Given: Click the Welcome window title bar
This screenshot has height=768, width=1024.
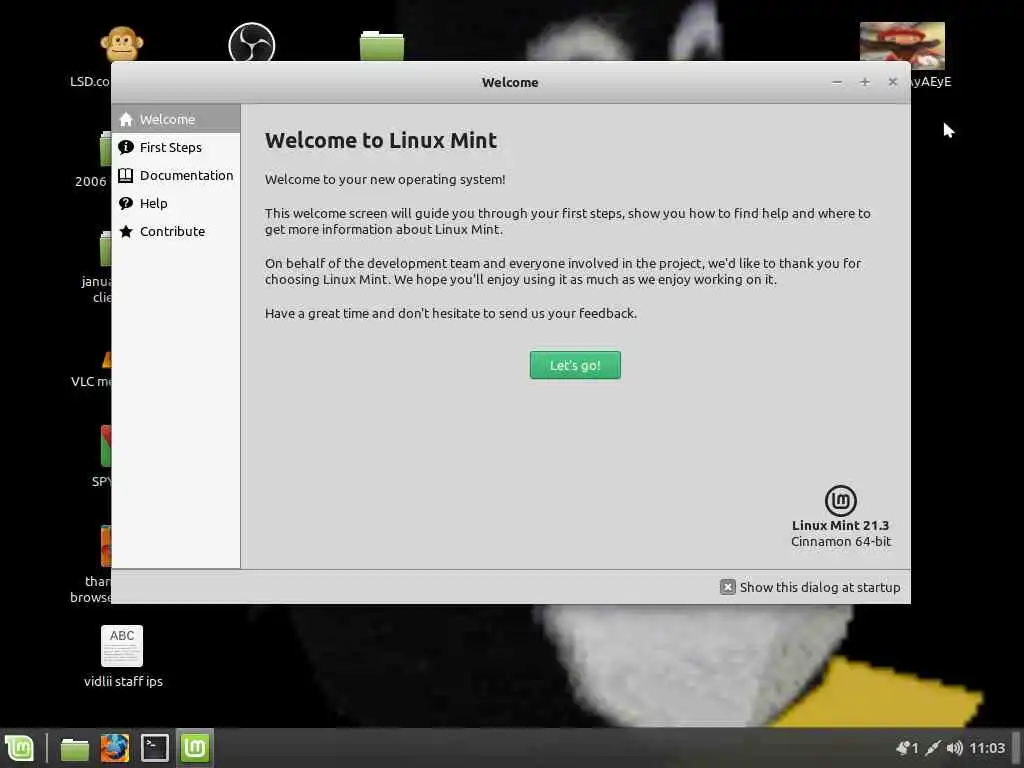Looking at the screenshot, I should click(x=510, y=82).
